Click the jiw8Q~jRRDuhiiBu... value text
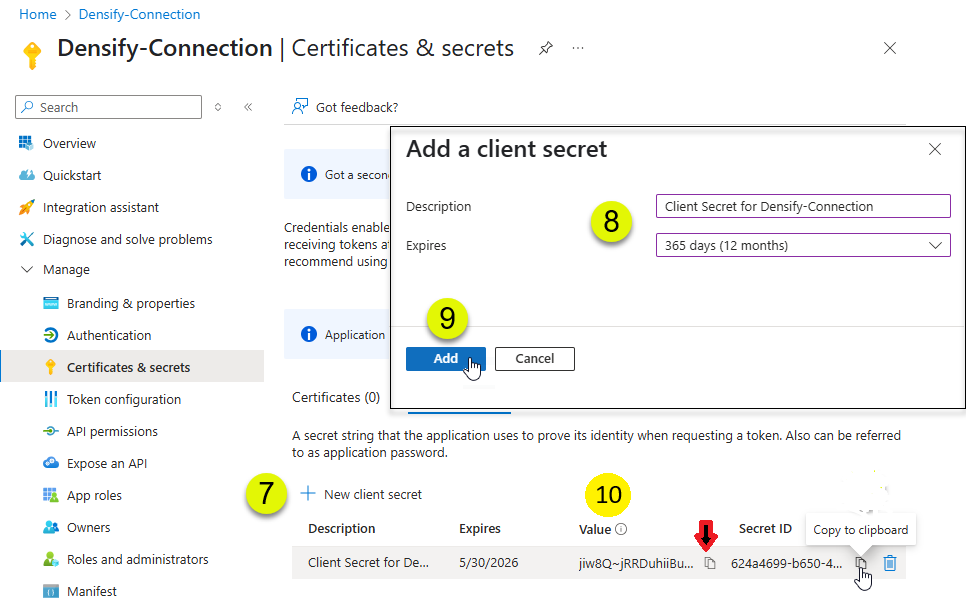Viewport: 966px width, 611px height. [x=636, y=563]
